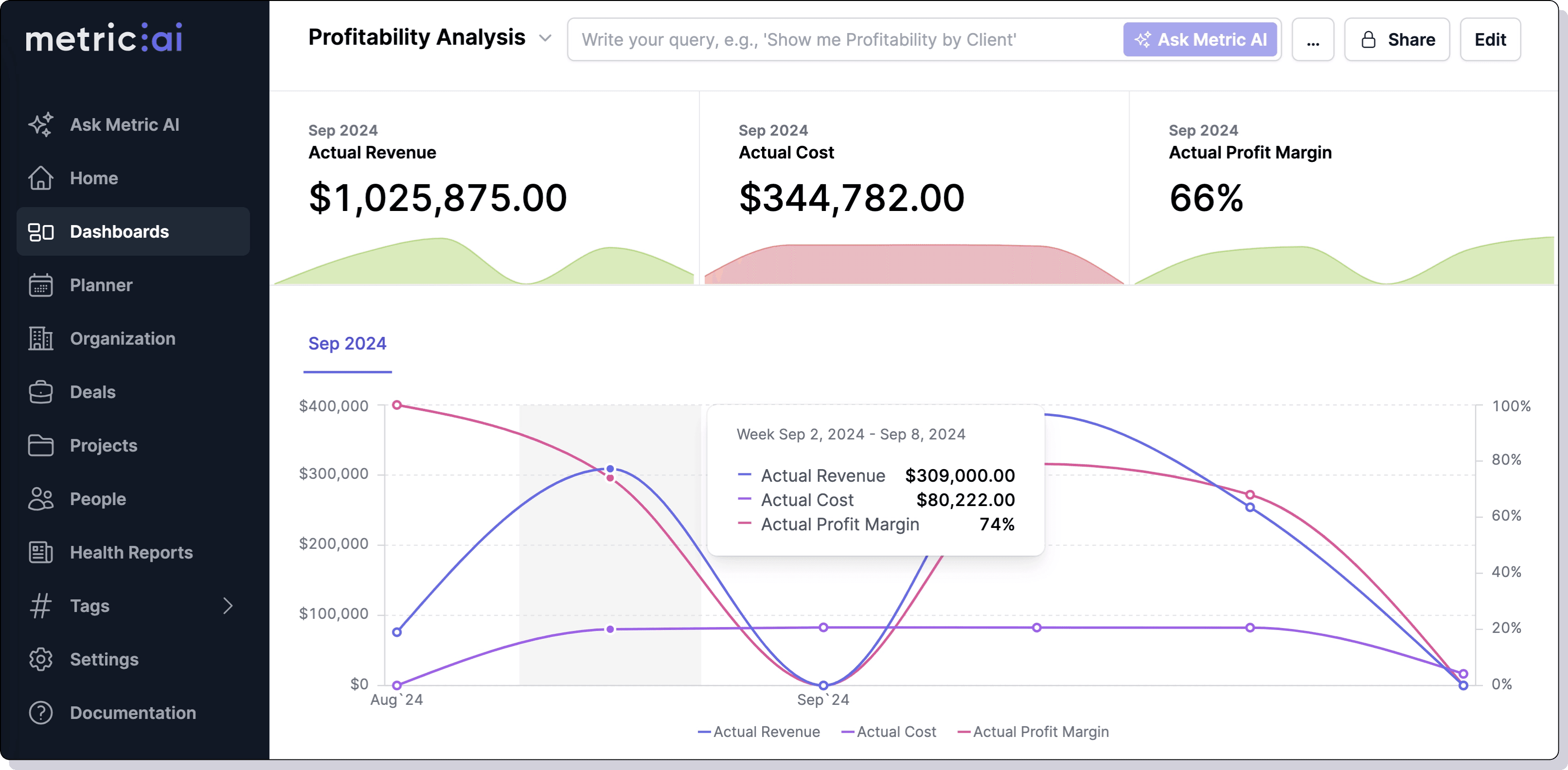Screen dimensions: 1568x770
Task: Open Health Reports label in the sidebar
Action: click(131, 552)
